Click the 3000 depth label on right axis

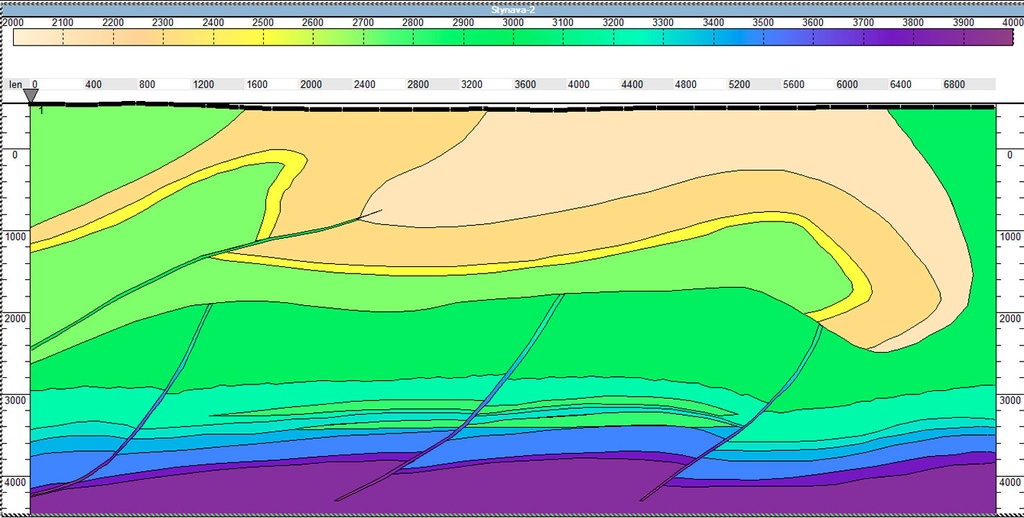tap(1010, 399)
